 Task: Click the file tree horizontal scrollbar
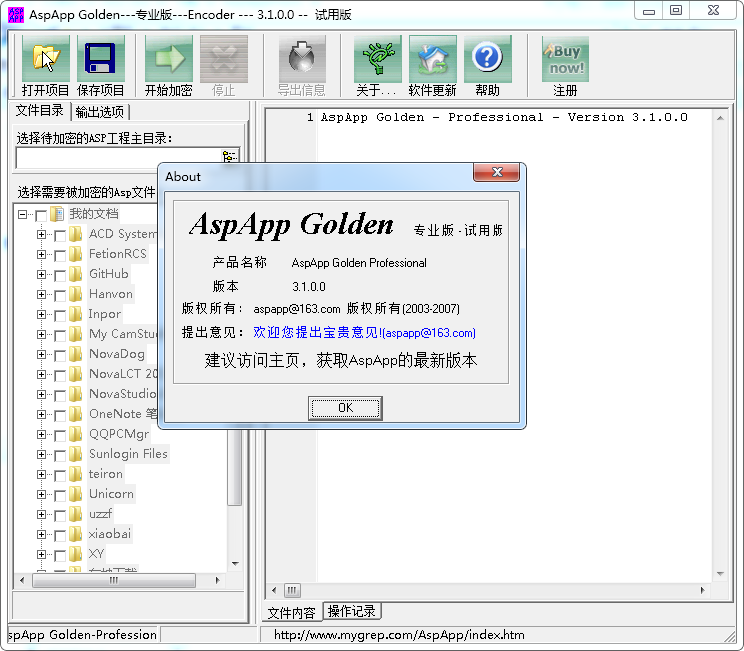[x=120, y=580]
